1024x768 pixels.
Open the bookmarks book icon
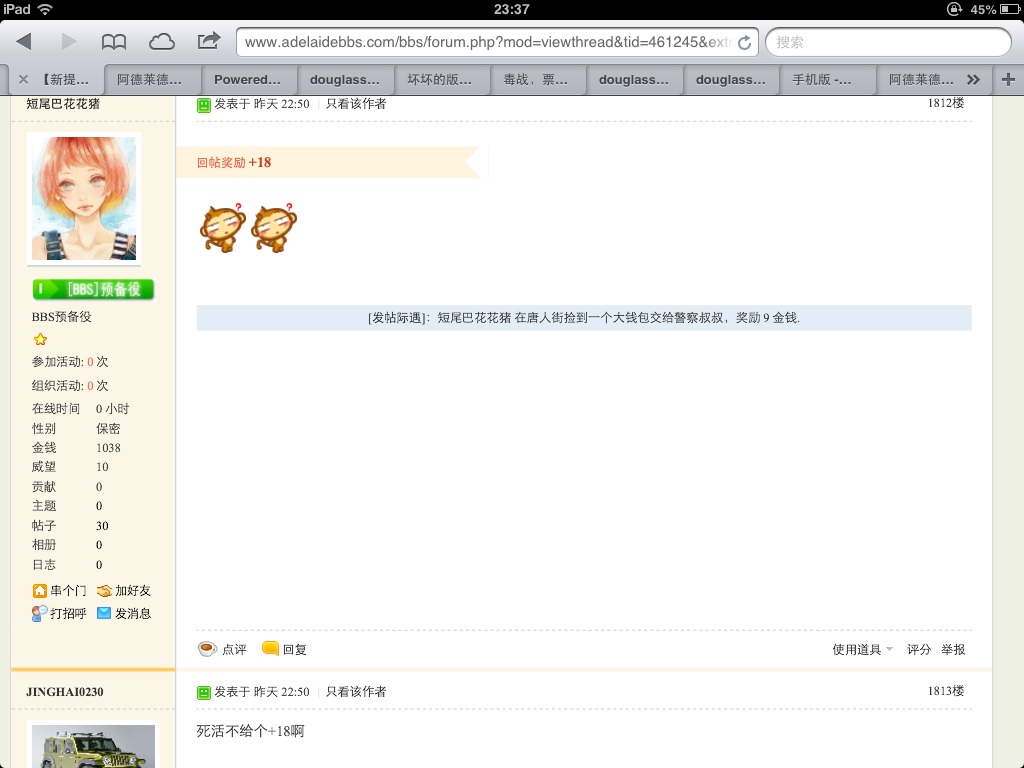[x=114, y=42]
